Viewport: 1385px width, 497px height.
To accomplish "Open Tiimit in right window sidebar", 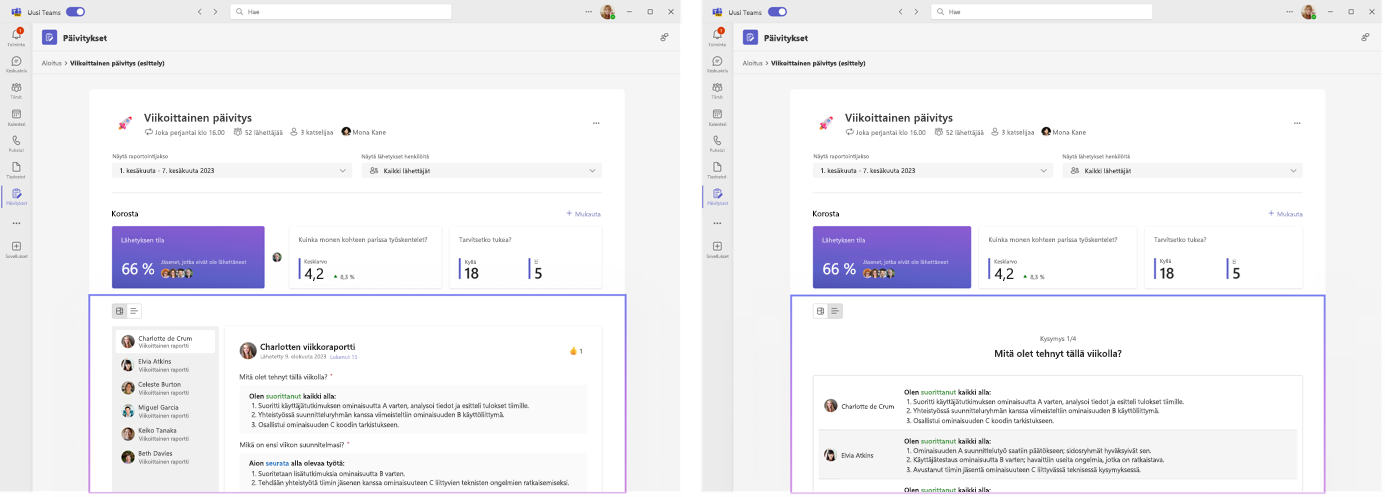I will coord(717,90).
